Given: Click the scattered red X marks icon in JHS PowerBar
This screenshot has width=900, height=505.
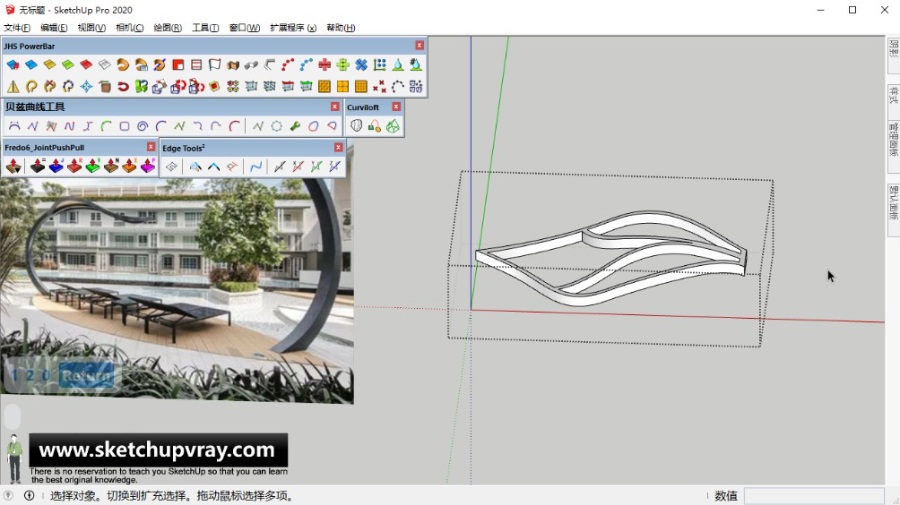Looking at the screenshot, I should 379,87.
